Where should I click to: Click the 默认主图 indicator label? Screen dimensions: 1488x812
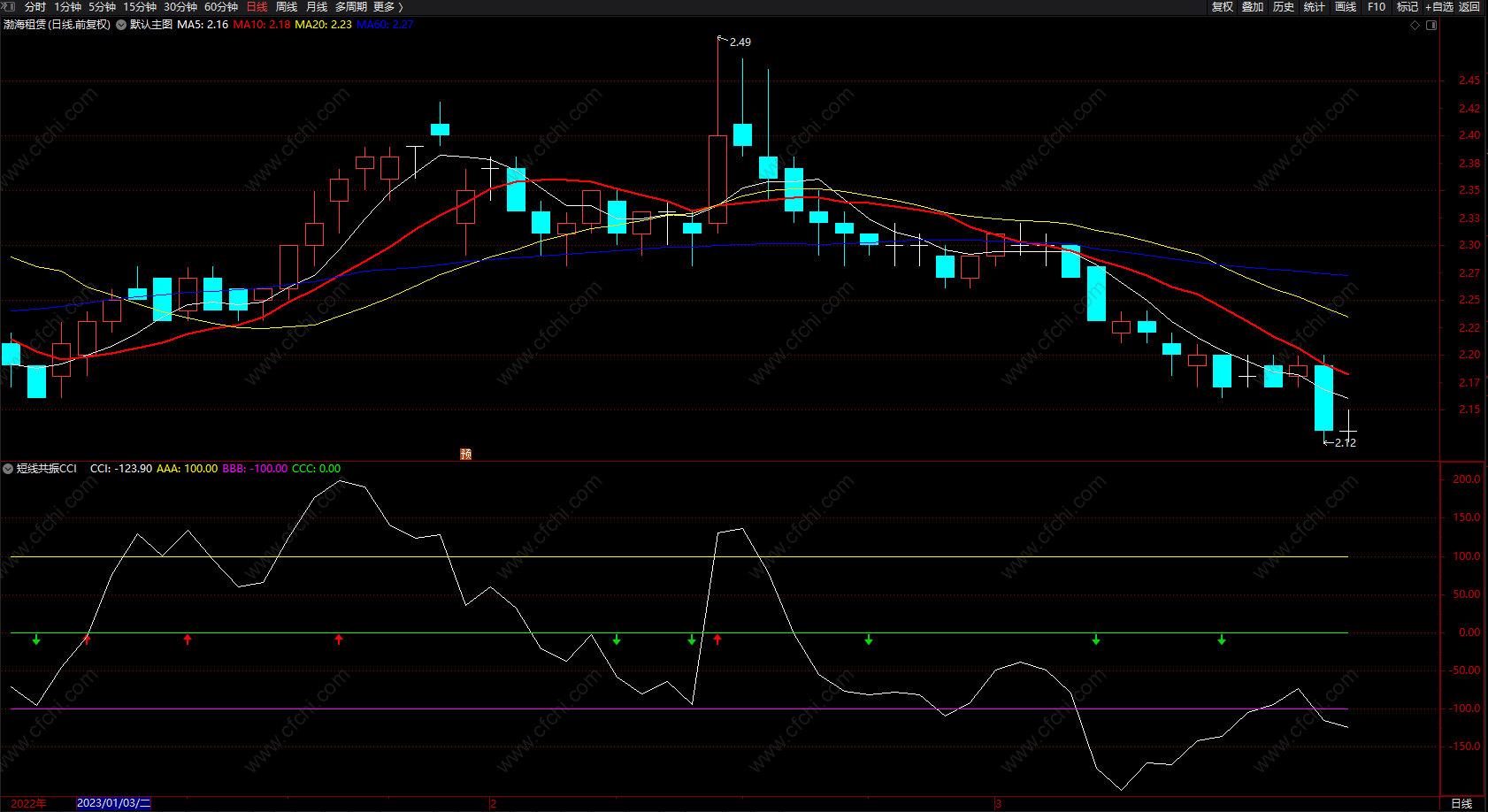pyautogui.click(x=151, y=25)
